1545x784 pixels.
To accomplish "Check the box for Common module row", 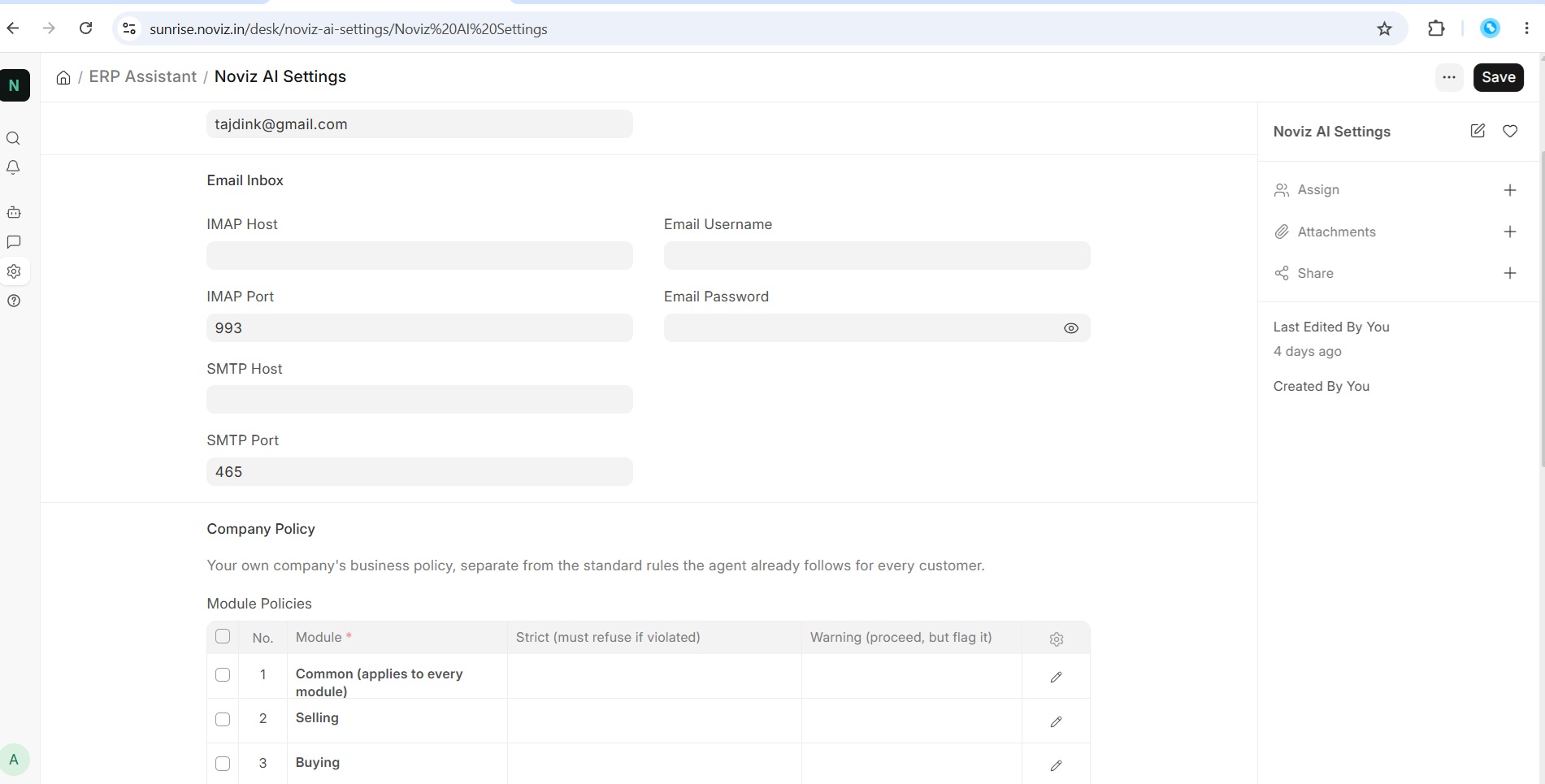I will pos(223,674).
